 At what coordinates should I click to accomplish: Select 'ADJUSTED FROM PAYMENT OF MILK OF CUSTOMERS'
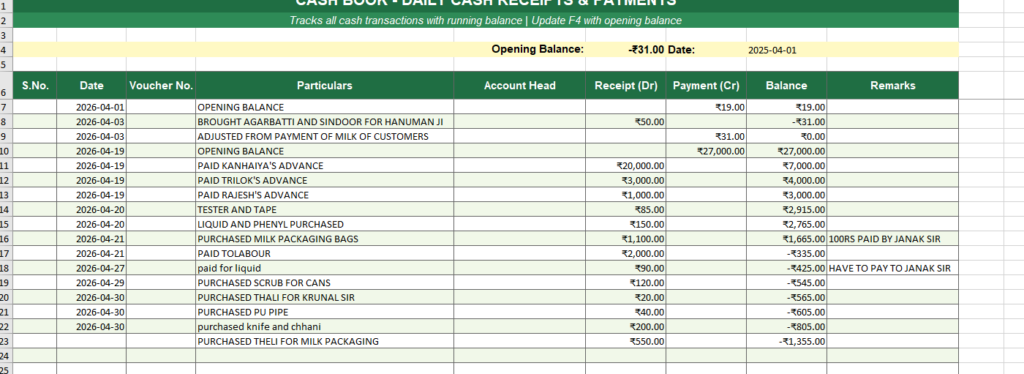(x=325, y=136)
